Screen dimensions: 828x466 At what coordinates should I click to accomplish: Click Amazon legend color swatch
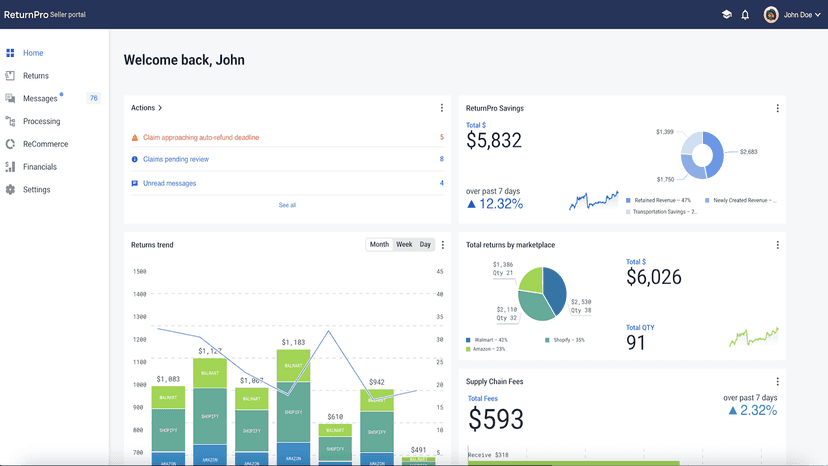468,349
